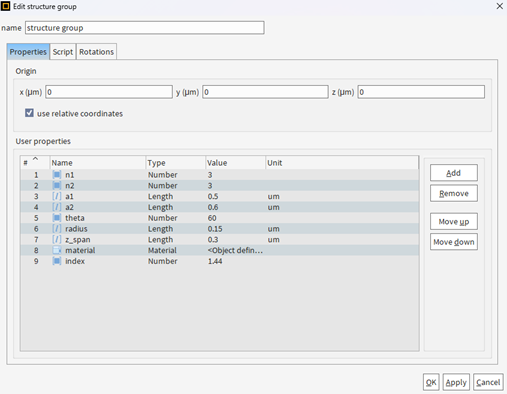The height and width of the screenshot is (394, 507).
Task: Click the value 1.44 of index
Action: coord(215,261)
